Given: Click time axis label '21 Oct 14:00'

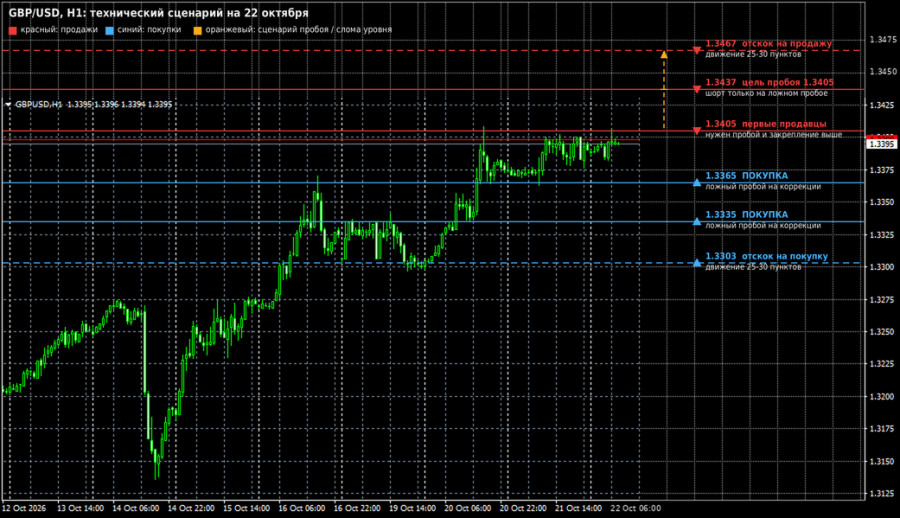Looking at the screenshot, I should (x=579, y=508).
